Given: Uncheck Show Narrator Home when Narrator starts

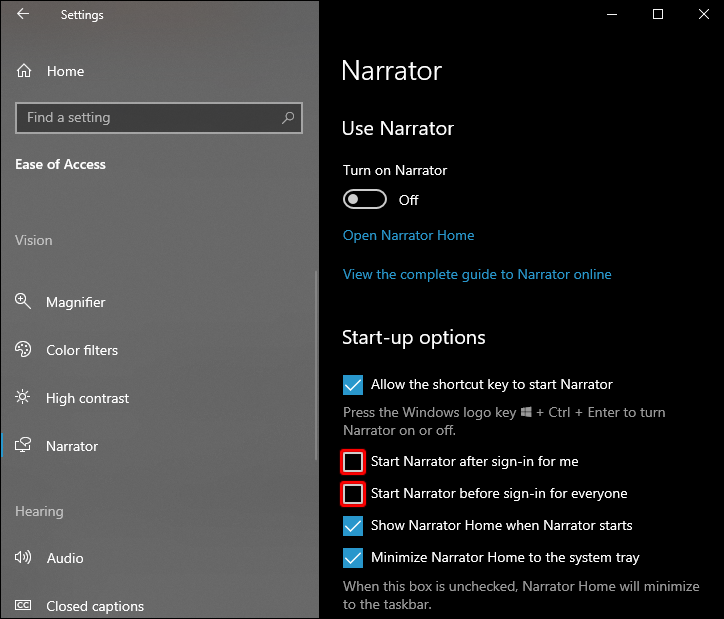Looking at the screenshot, I should click(x=353, y=526).
